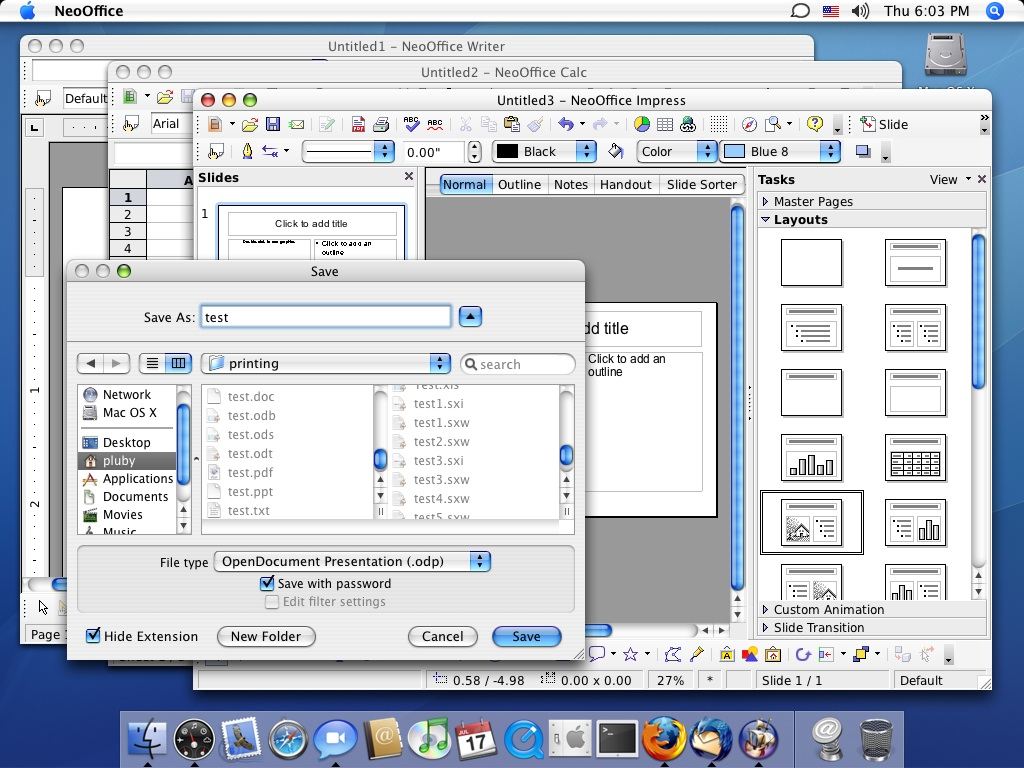1024x768 pixels.
Task: Open the Black line color selector
Action: click(545, 151)
